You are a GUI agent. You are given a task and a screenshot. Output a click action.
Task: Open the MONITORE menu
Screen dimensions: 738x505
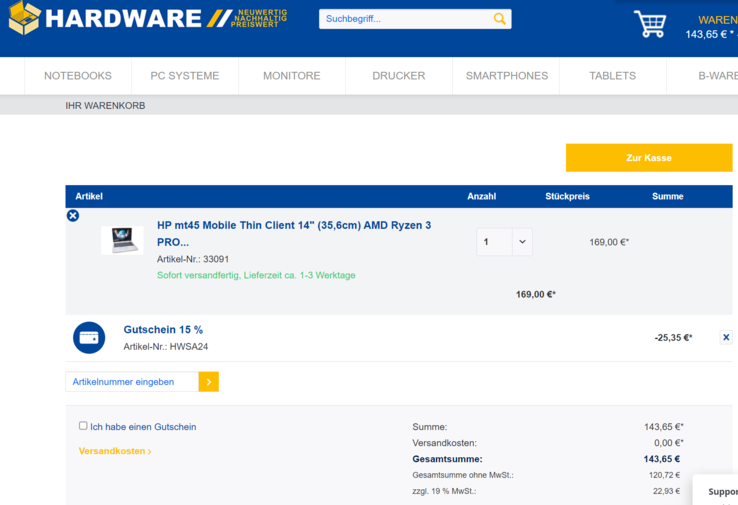tap(292, 76)
